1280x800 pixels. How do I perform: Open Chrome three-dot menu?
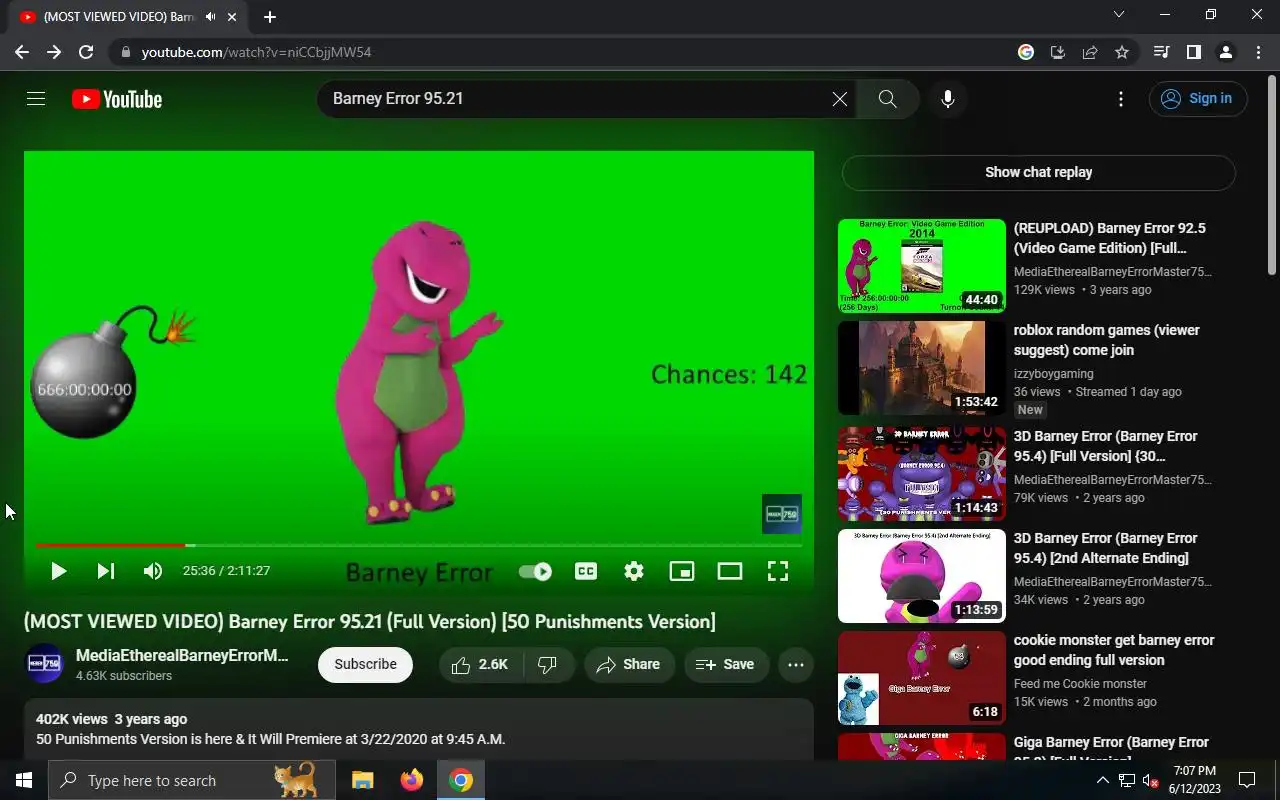click(x=1257, y=52)
